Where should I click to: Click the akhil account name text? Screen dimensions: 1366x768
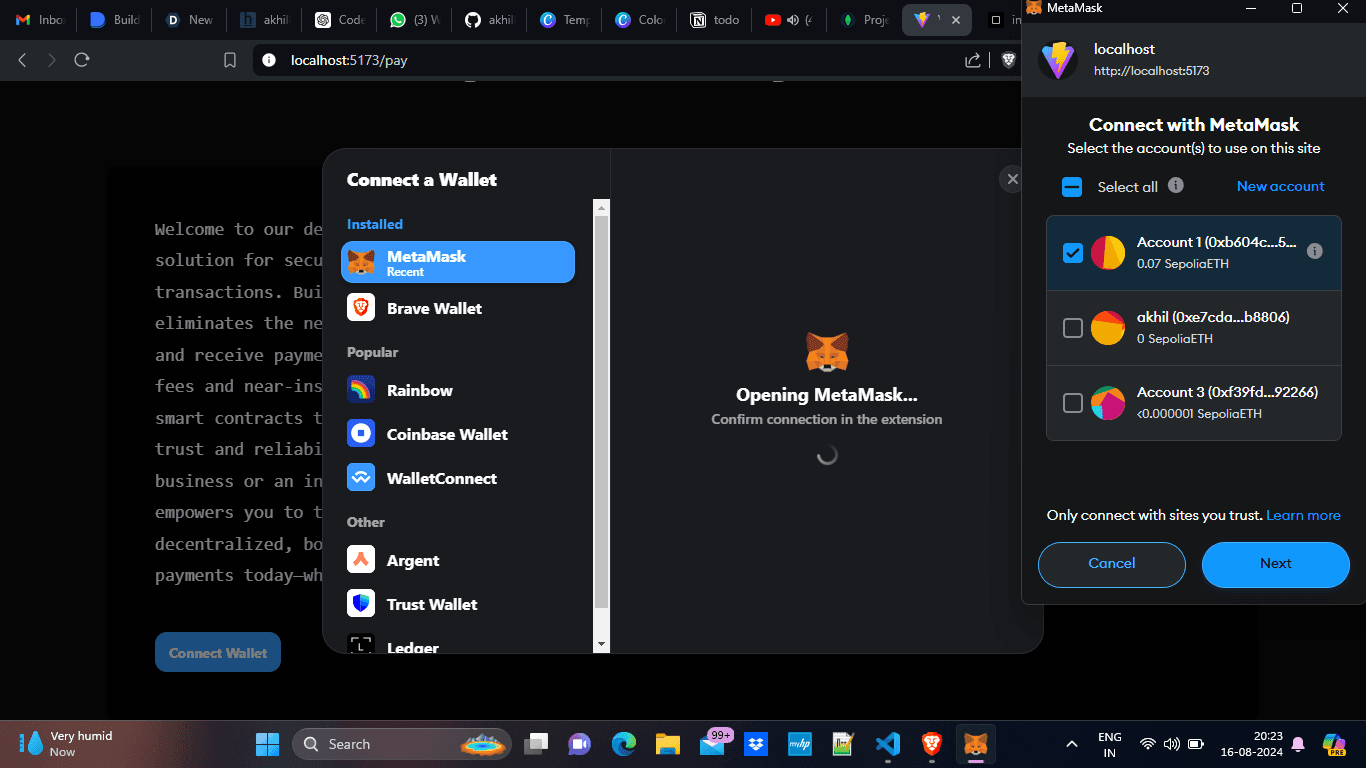click(x=1213, y=317)
